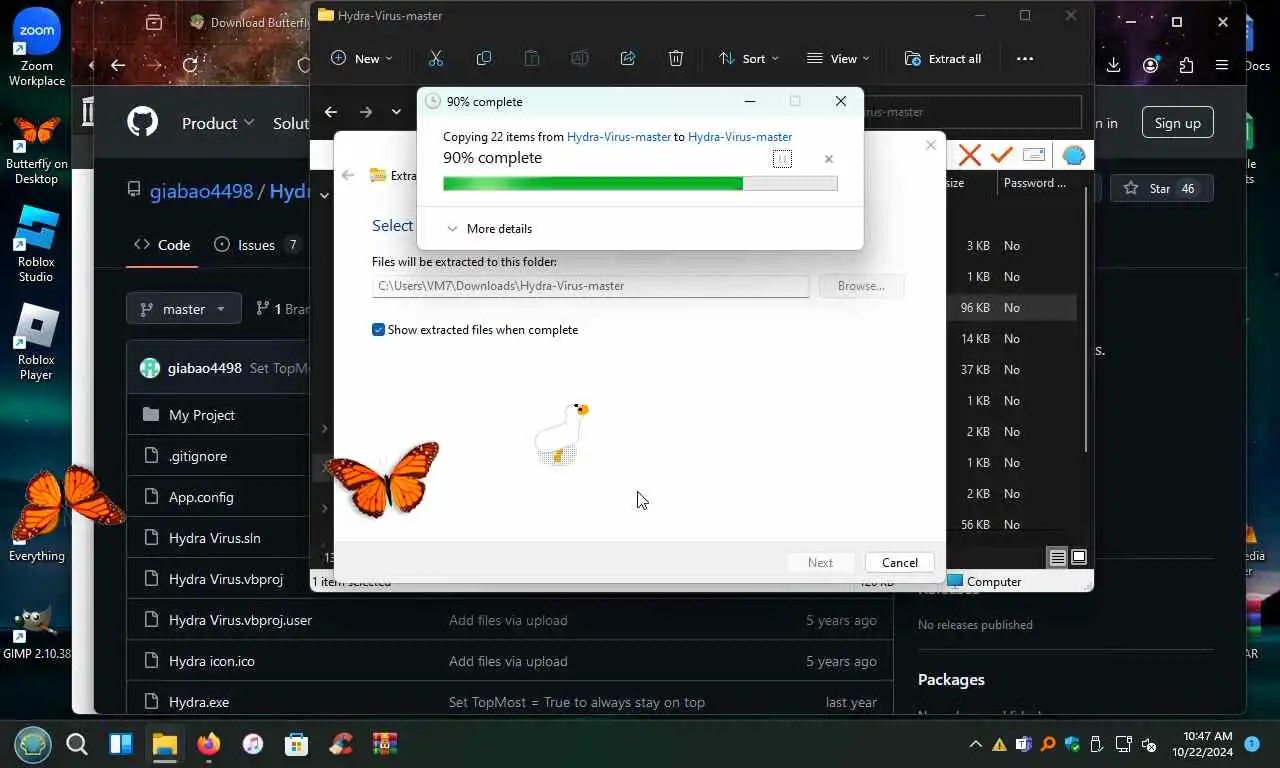Open the GitHub logo home link
This screenshot has height=768, width=1280.
pyautogui.click(x=143, y=123)
